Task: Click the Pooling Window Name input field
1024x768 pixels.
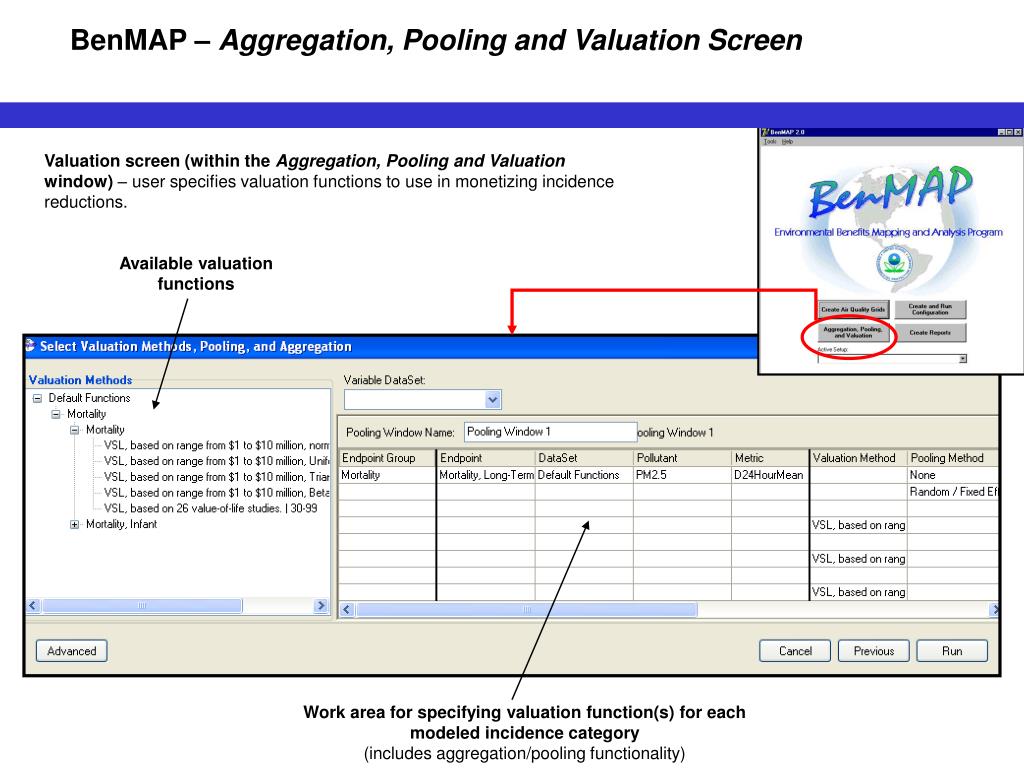Action: tap(551, 432)
